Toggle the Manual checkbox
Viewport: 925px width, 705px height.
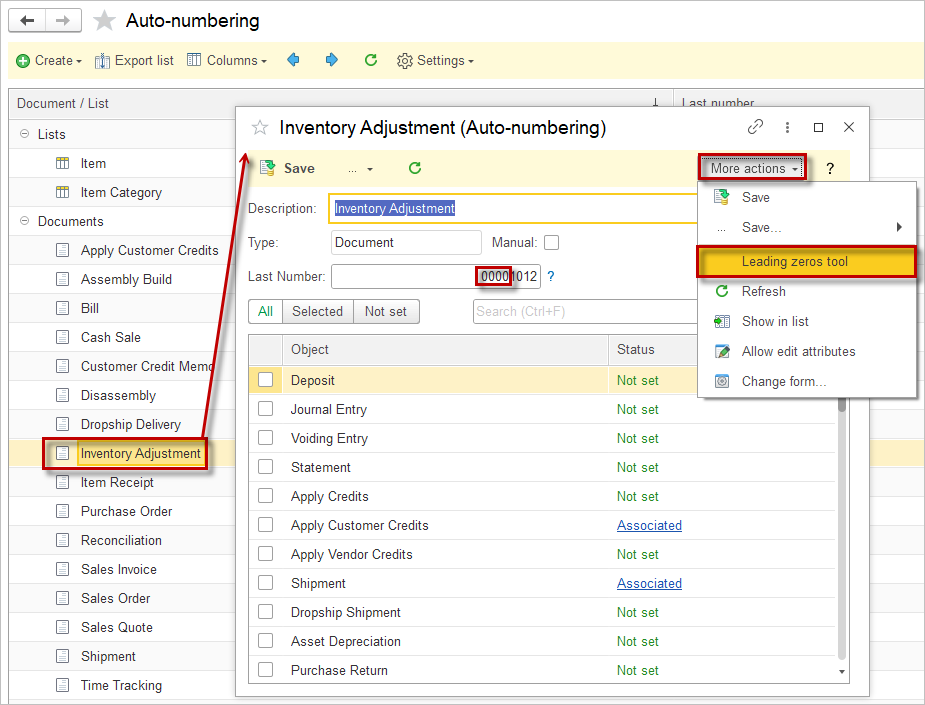pyautogui.click(x=551, y=242)
